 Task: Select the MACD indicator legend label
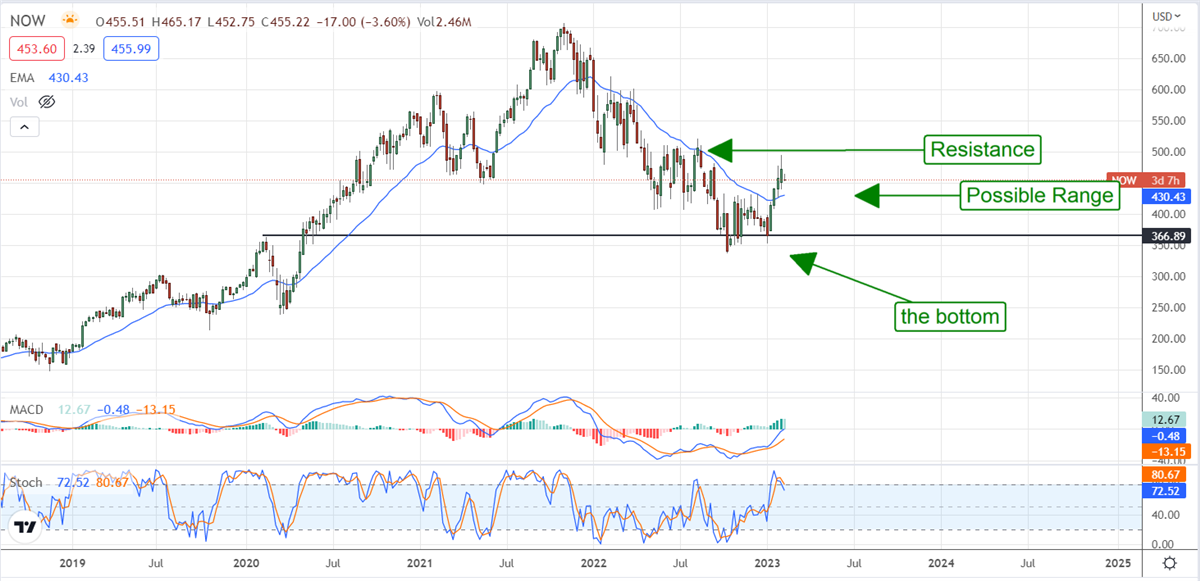[25, 409]
